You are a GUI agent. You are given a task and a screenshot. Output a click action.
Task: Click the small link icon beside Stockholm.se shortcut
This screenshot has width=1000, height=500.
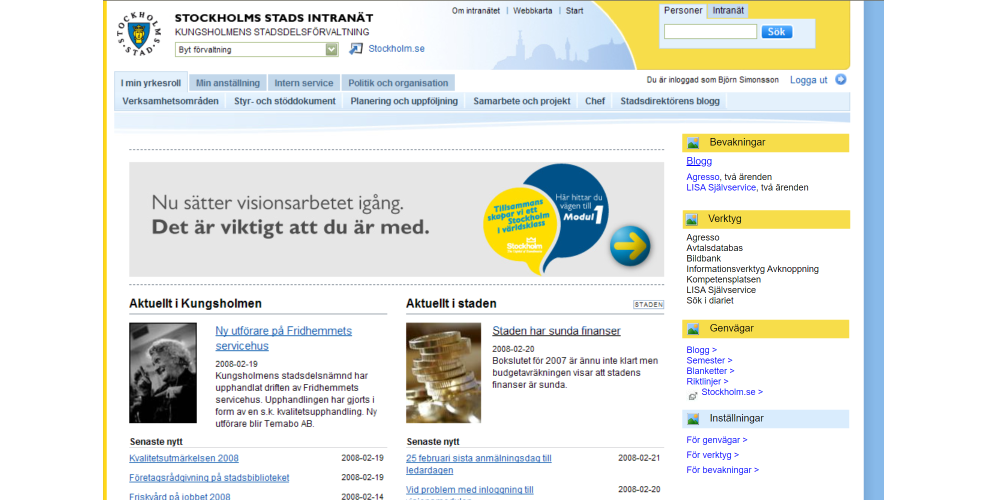(693, 396)
